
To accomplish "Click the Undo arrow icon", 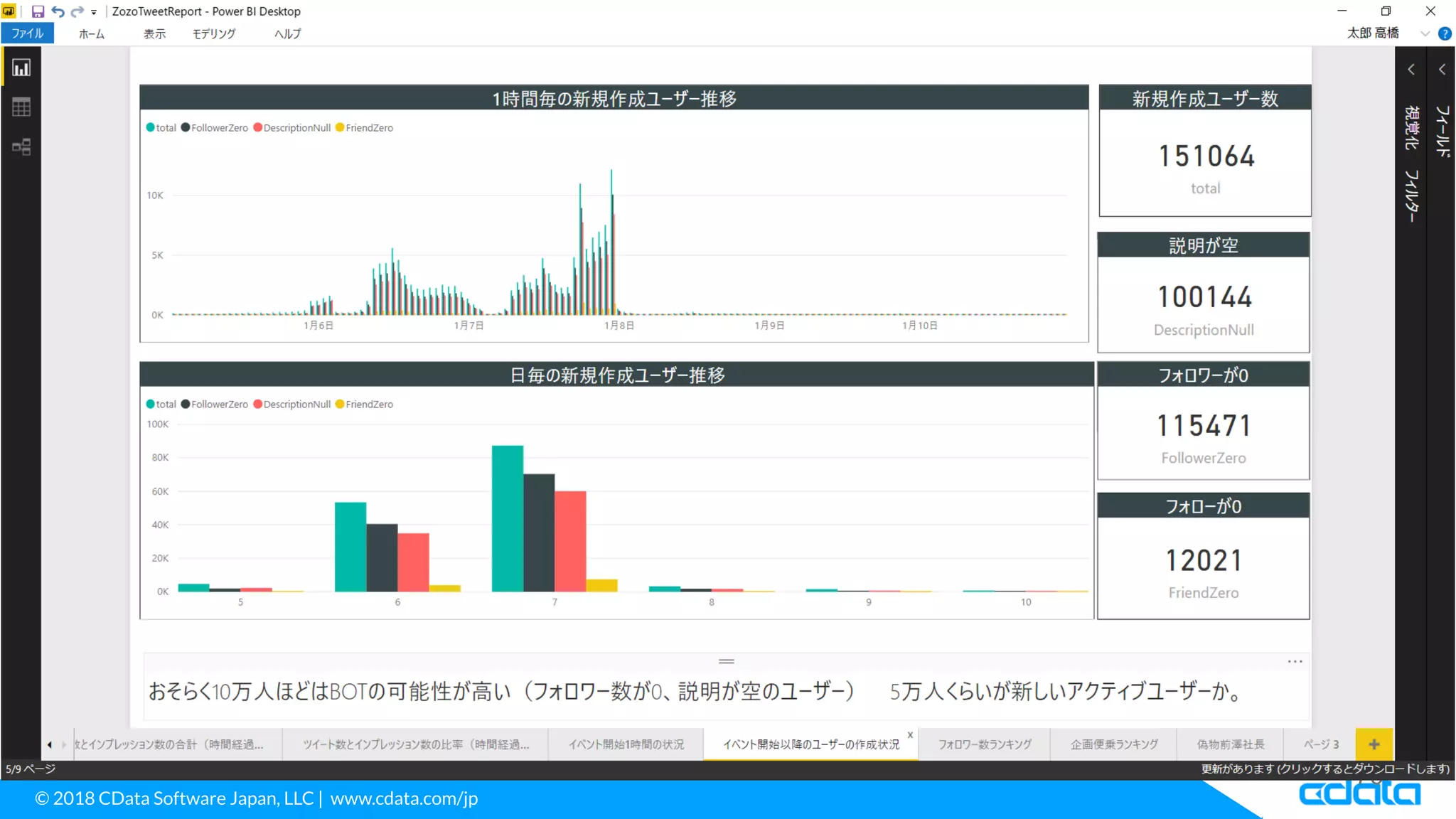I will point(58,11).
